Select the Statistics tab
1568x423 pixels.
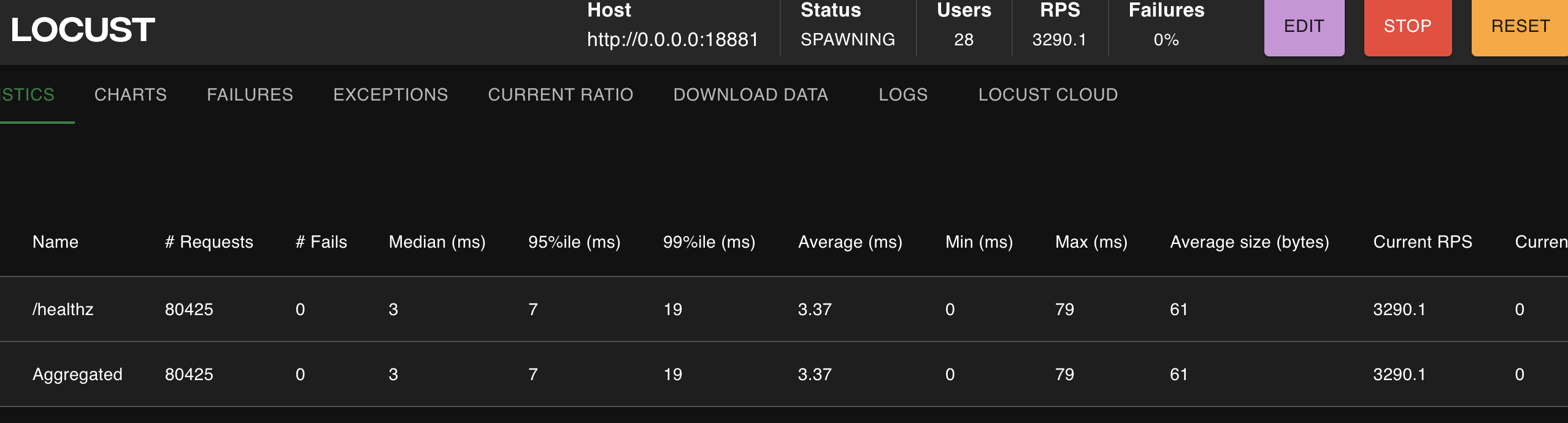point(28,94)
